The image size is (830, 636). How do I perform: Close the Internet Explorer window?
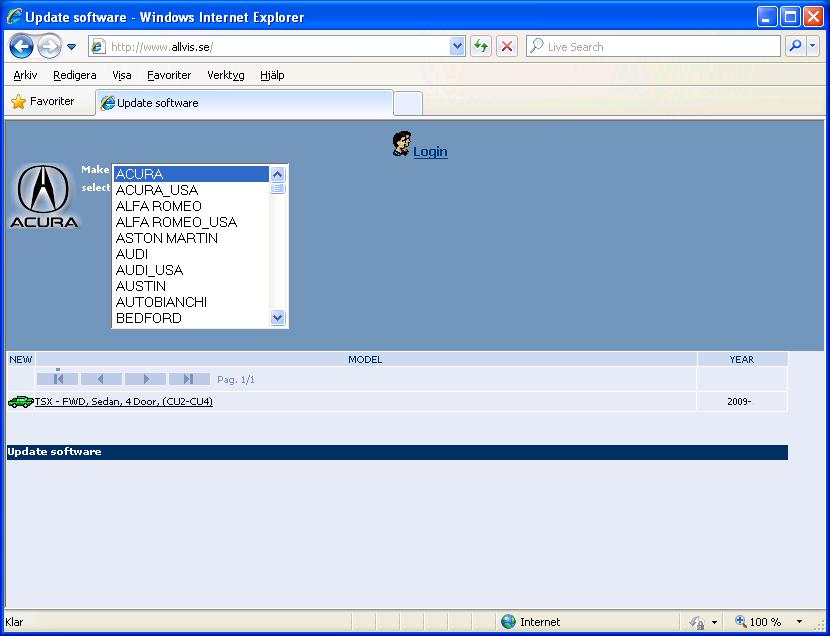click(813, 17)
